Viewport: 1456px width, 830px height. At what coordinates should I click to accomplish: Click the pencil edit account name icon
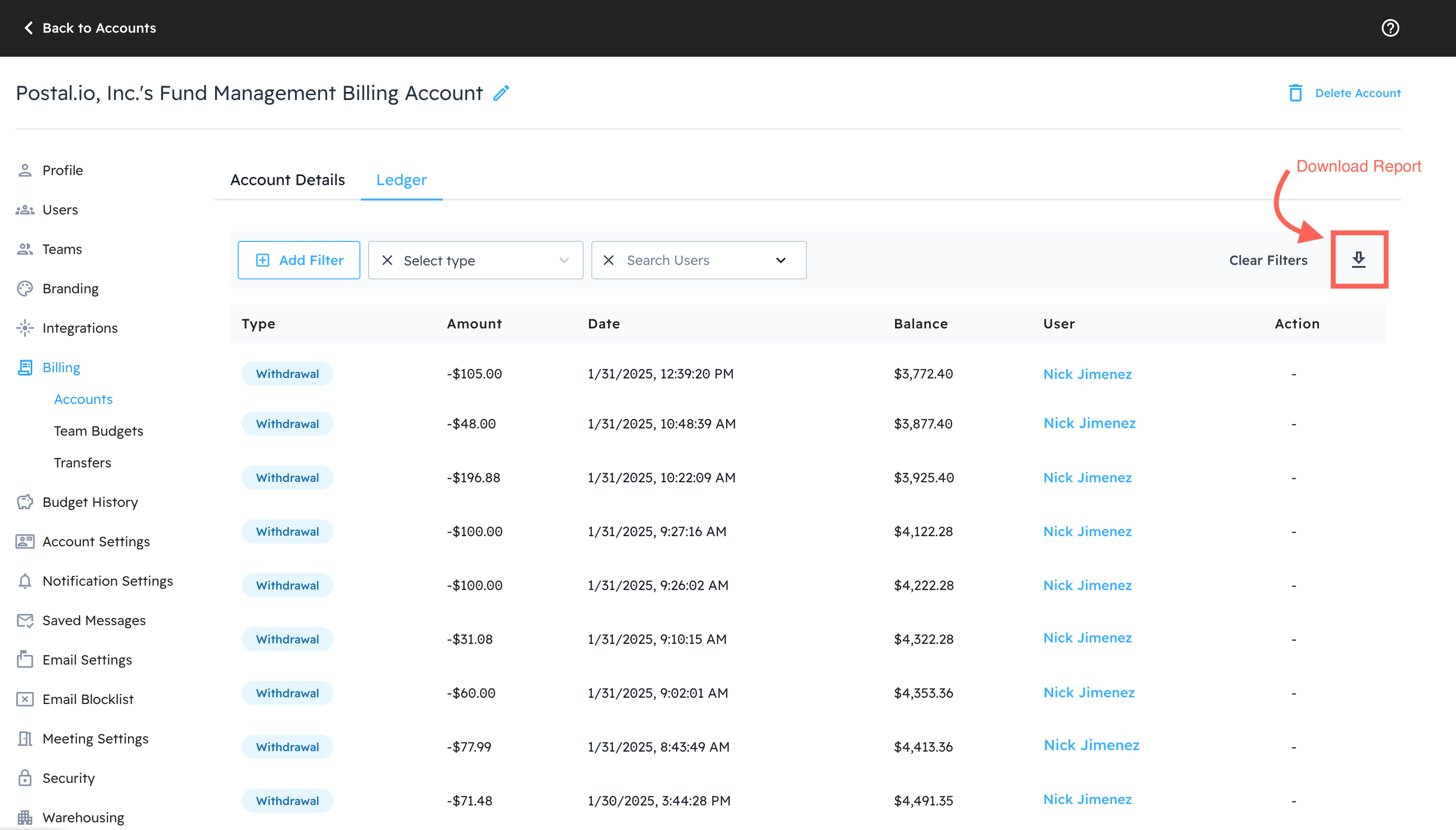[501, 93]
